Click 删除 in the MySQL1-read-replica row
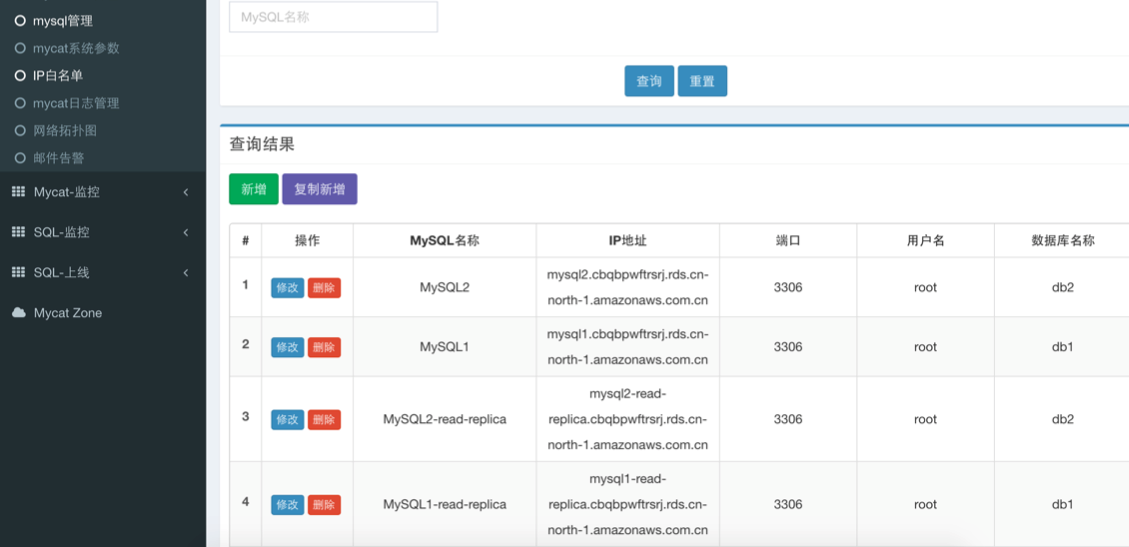Screen dimensions: 1129x547 coord(324,505)
